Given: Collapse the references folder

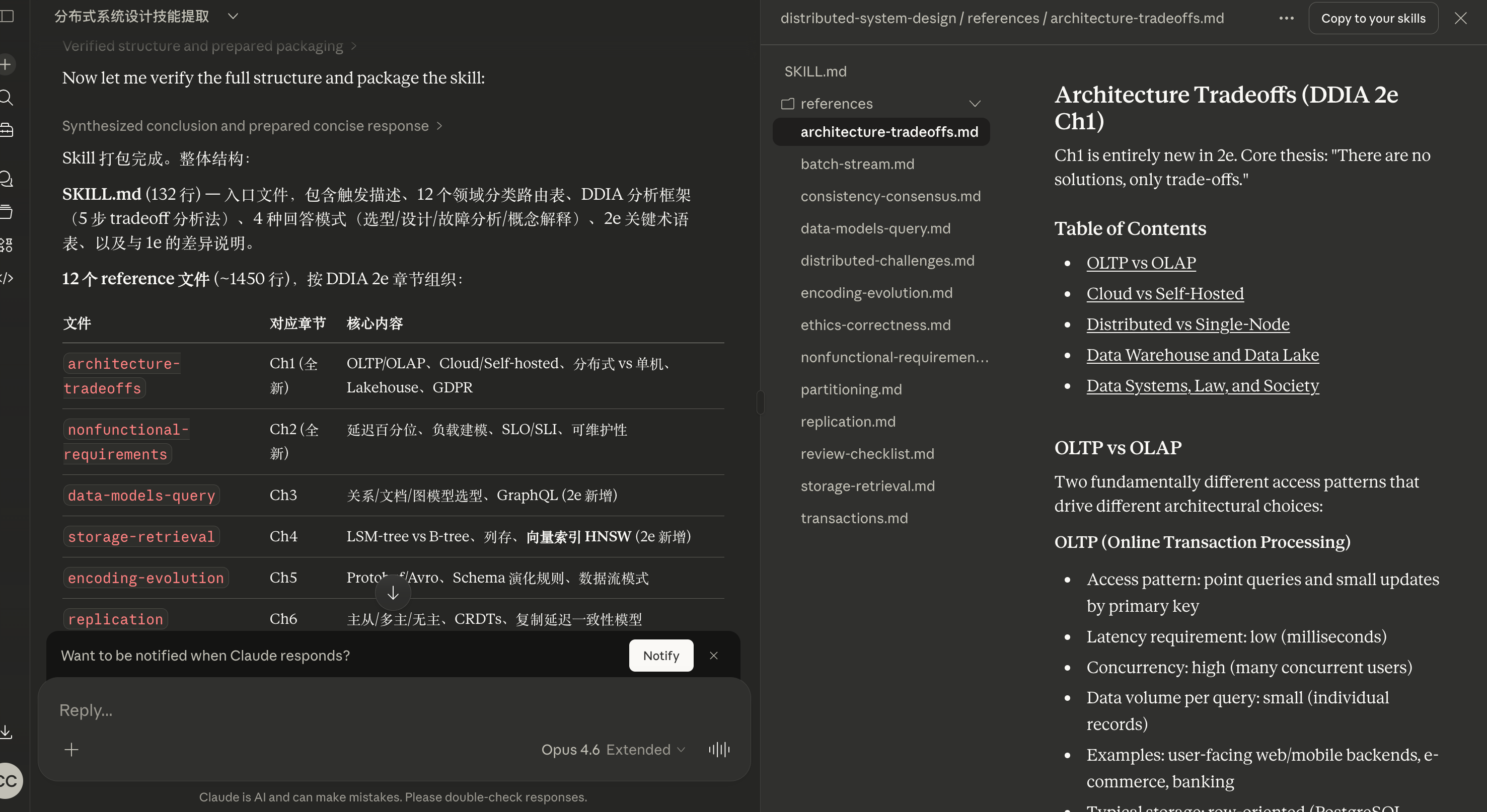Looking at the screenshot, I should (x=975, y=104).
